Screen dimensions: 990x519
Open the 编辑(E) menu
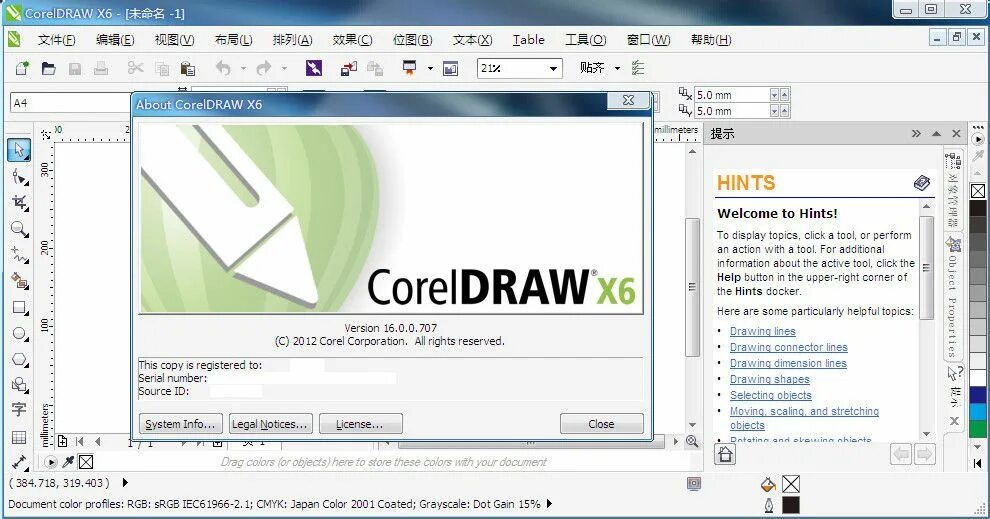tap(115, 40)
